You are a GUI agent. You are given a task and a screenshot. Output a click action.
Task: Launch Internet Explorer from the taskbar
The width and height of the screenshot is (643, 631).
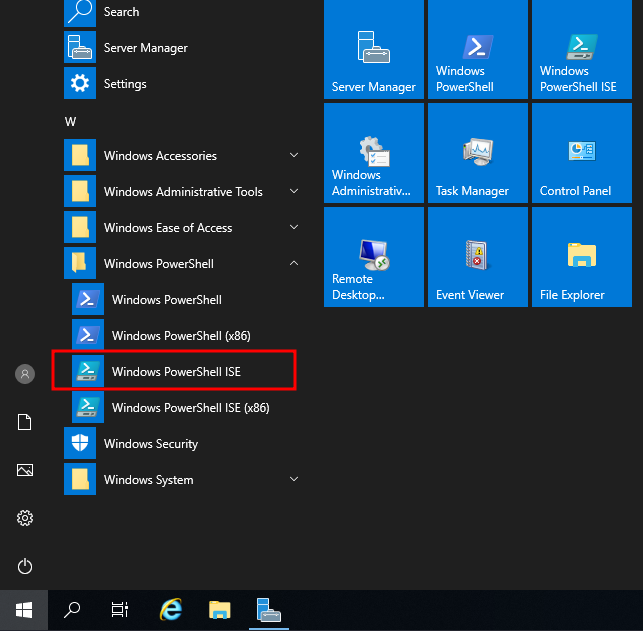(171, 610)
